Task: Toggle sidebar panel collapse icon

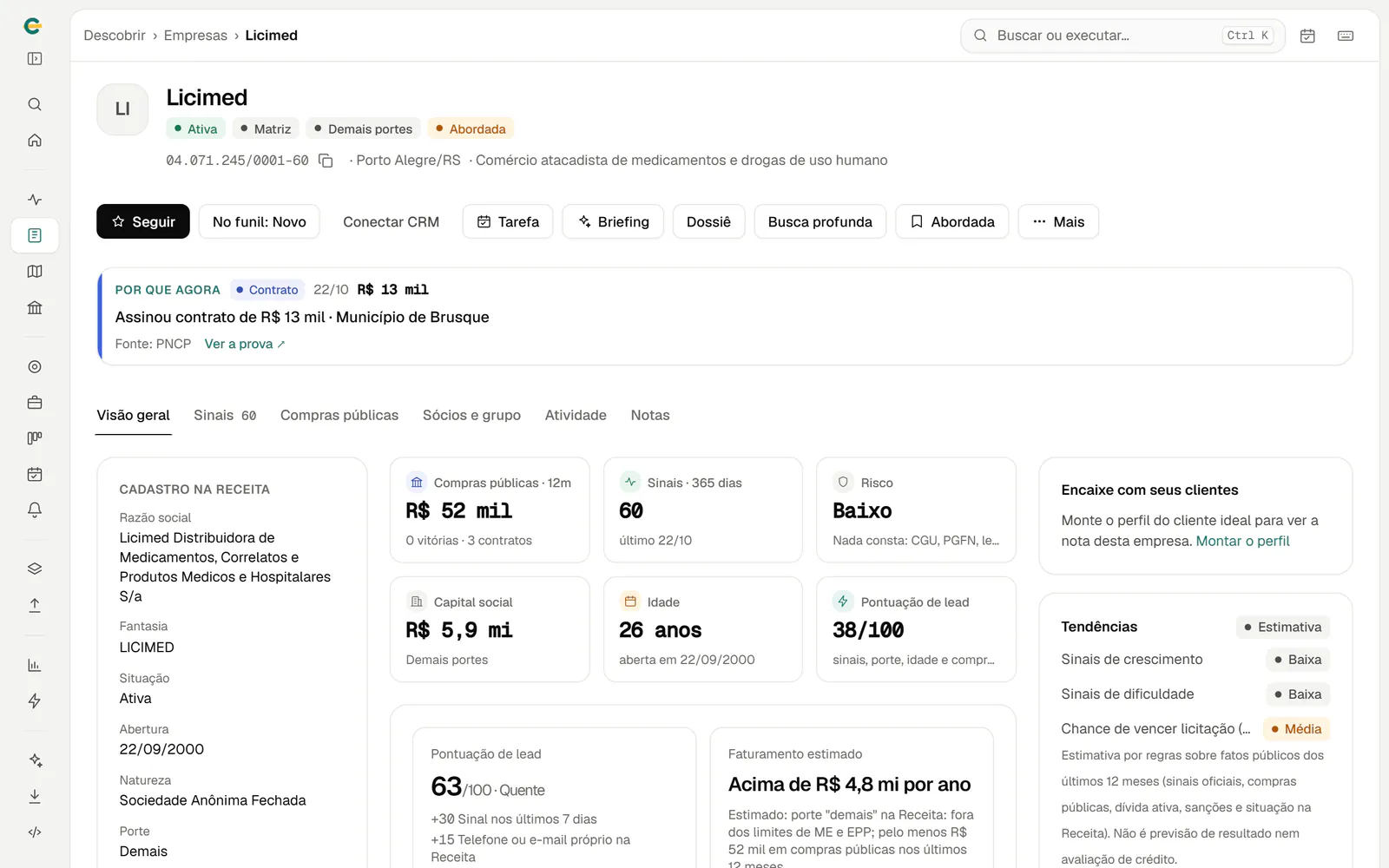Action: coord(35,59)
